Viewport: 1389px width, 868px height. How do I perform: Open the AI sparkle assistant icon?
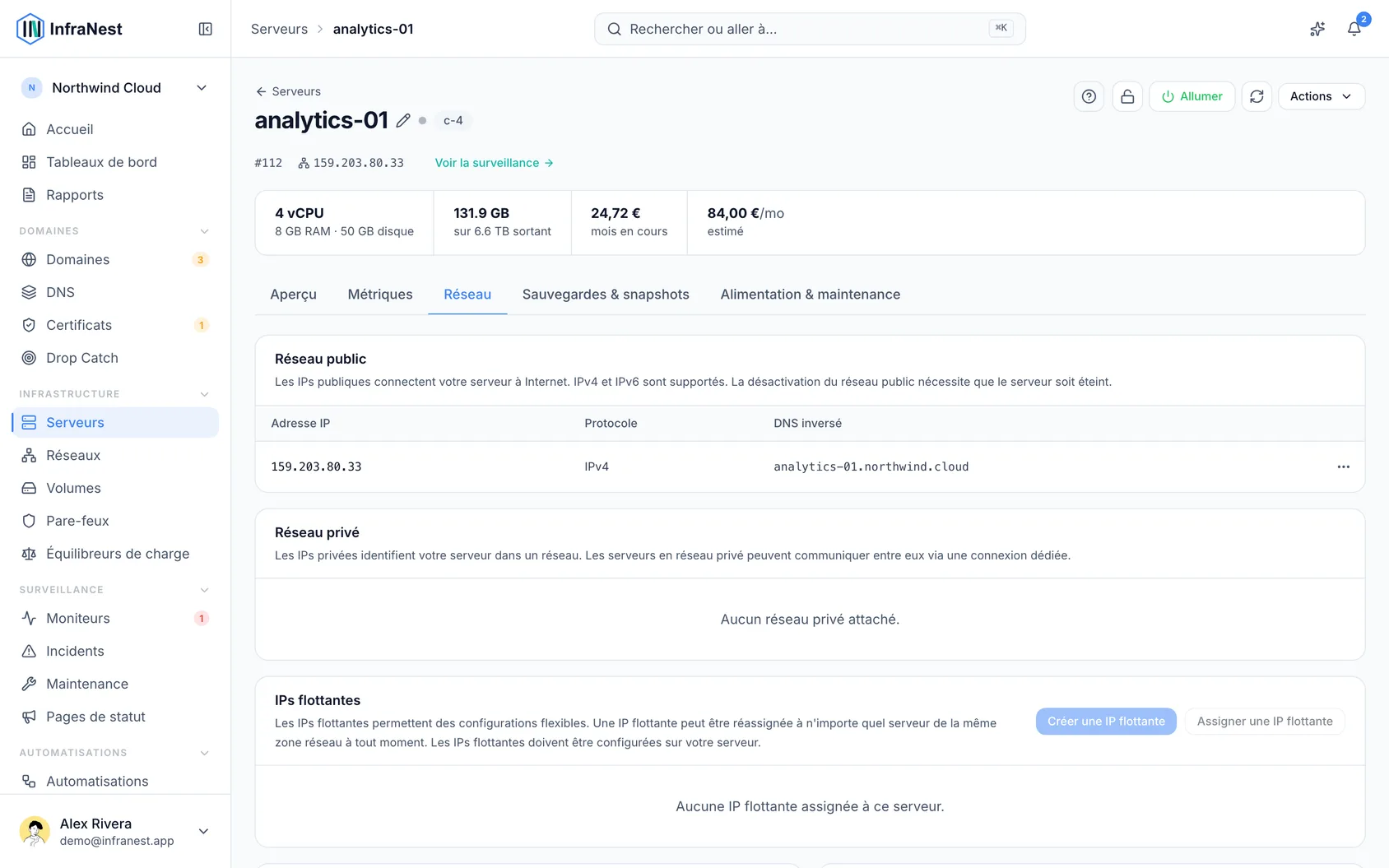coord(1317,29)
